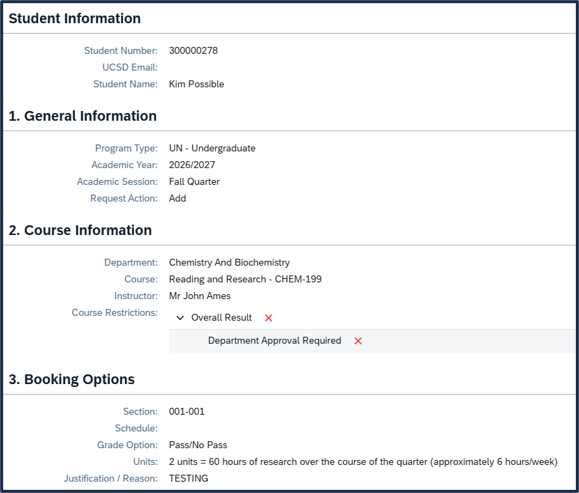Image resolution: width=579 pixels, height=493 pixels.
Task: Click course Reading and Research - CHEM-199
Action: pos(245,279)
